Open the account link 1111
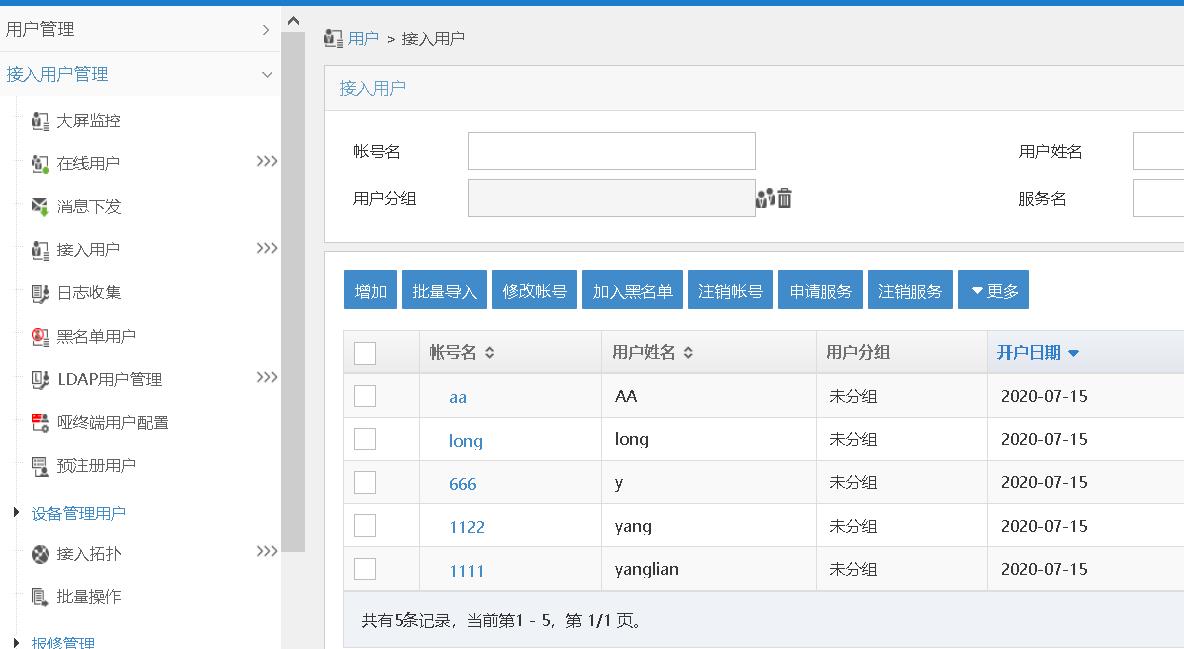The image size is (1184, 649). click(466, 570)
